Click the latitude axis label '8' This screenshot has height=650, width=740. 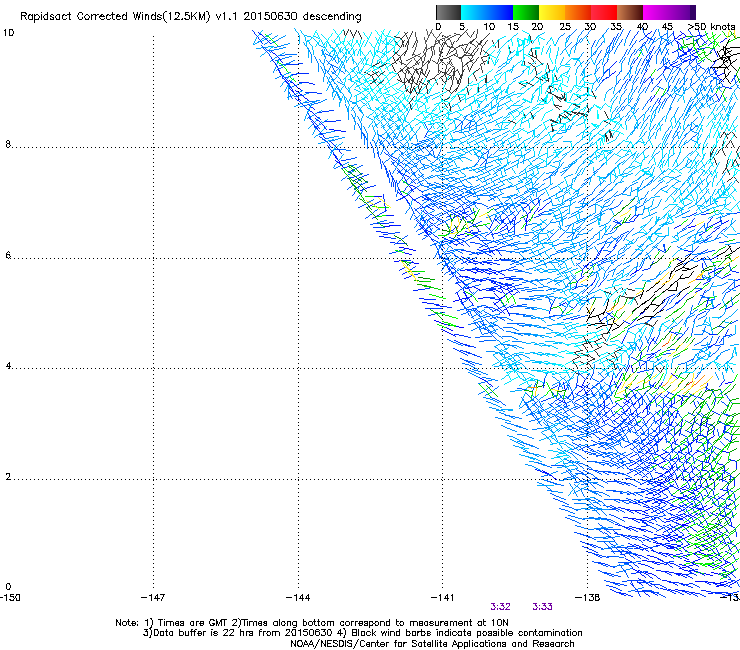coord(8,144)
